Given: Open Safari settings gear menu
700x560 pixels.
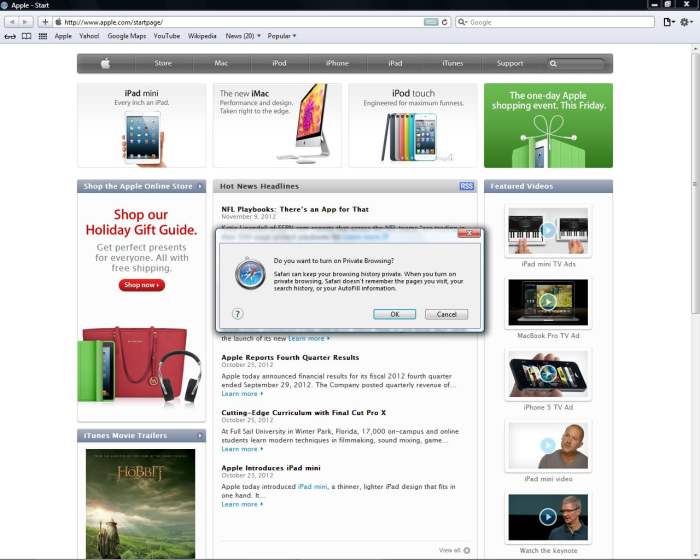Looking at the screenshot, I should (686, 22).
